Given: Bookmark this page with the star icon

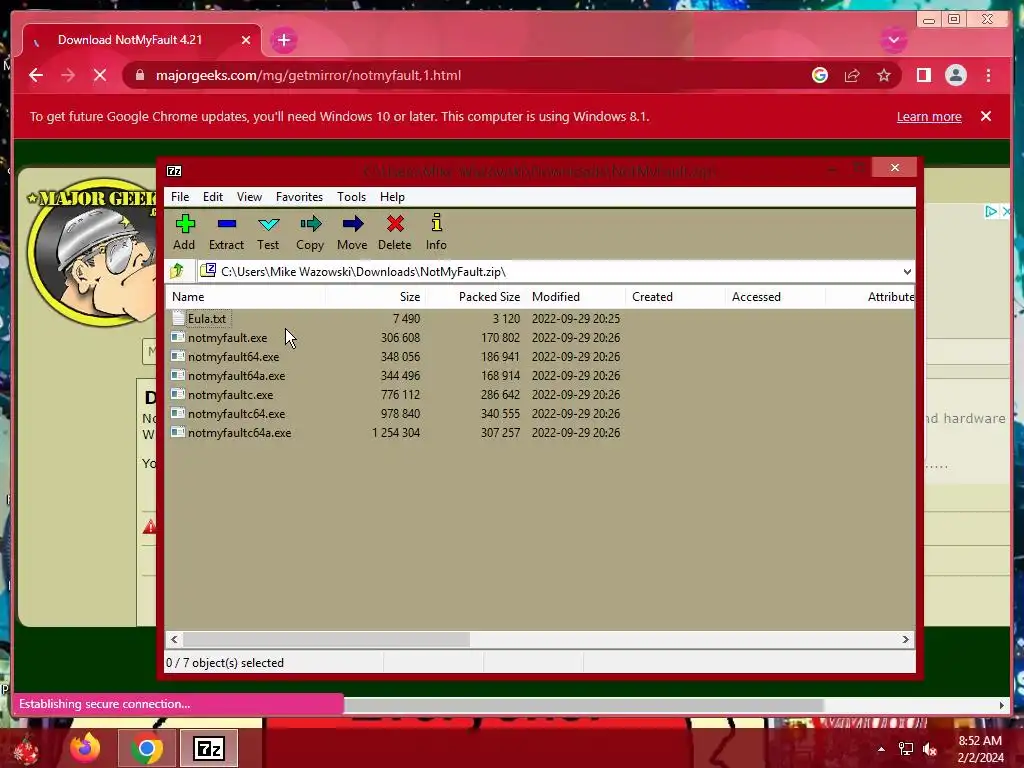Looking at the screenshot, I should (x=884, y=76).
